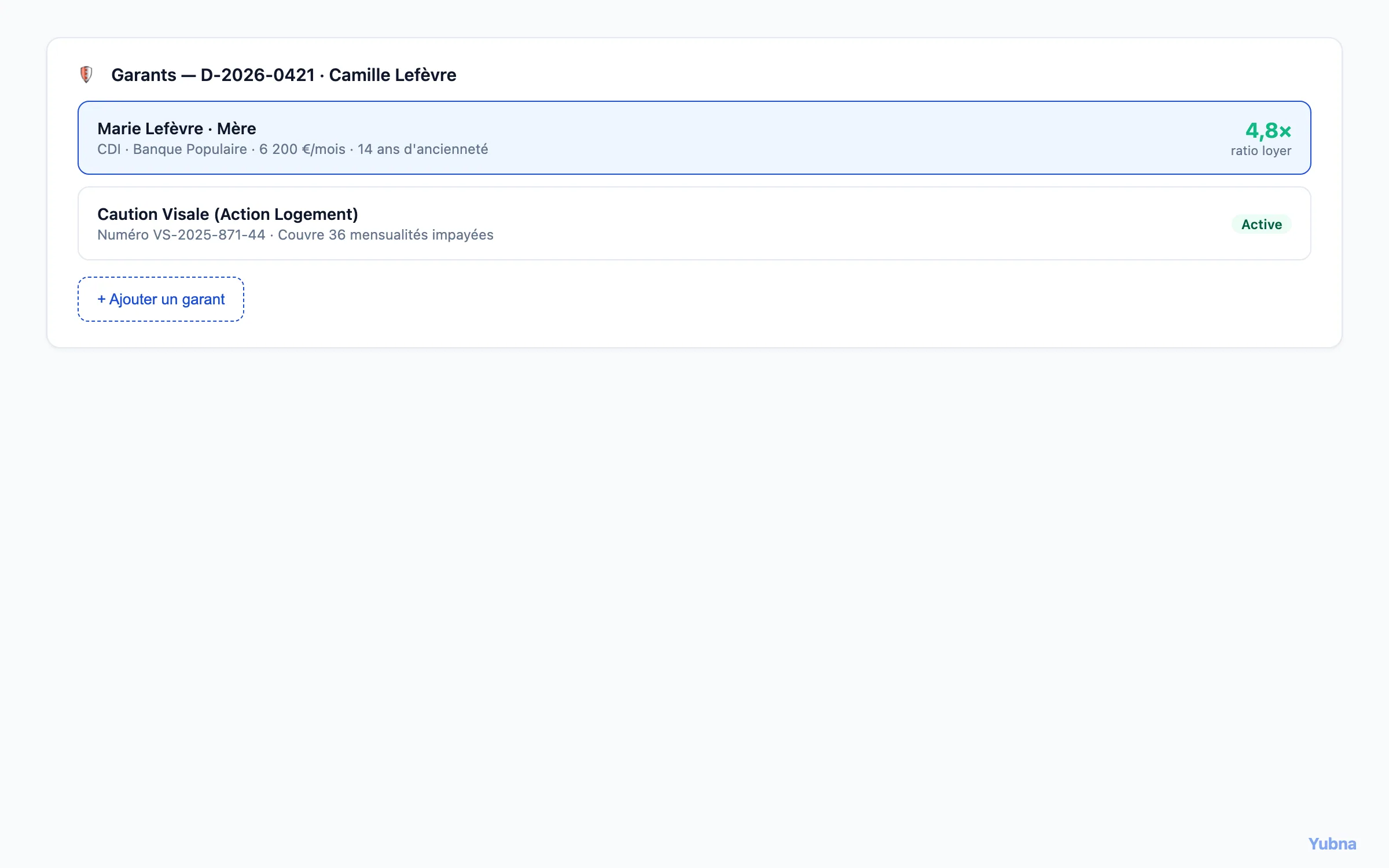The height and width of the screenshot is (868, 1389).
Task: Click the Numéro VS-2025-871-44 details line
Action: pyautogui.click(x=295, y=235)
